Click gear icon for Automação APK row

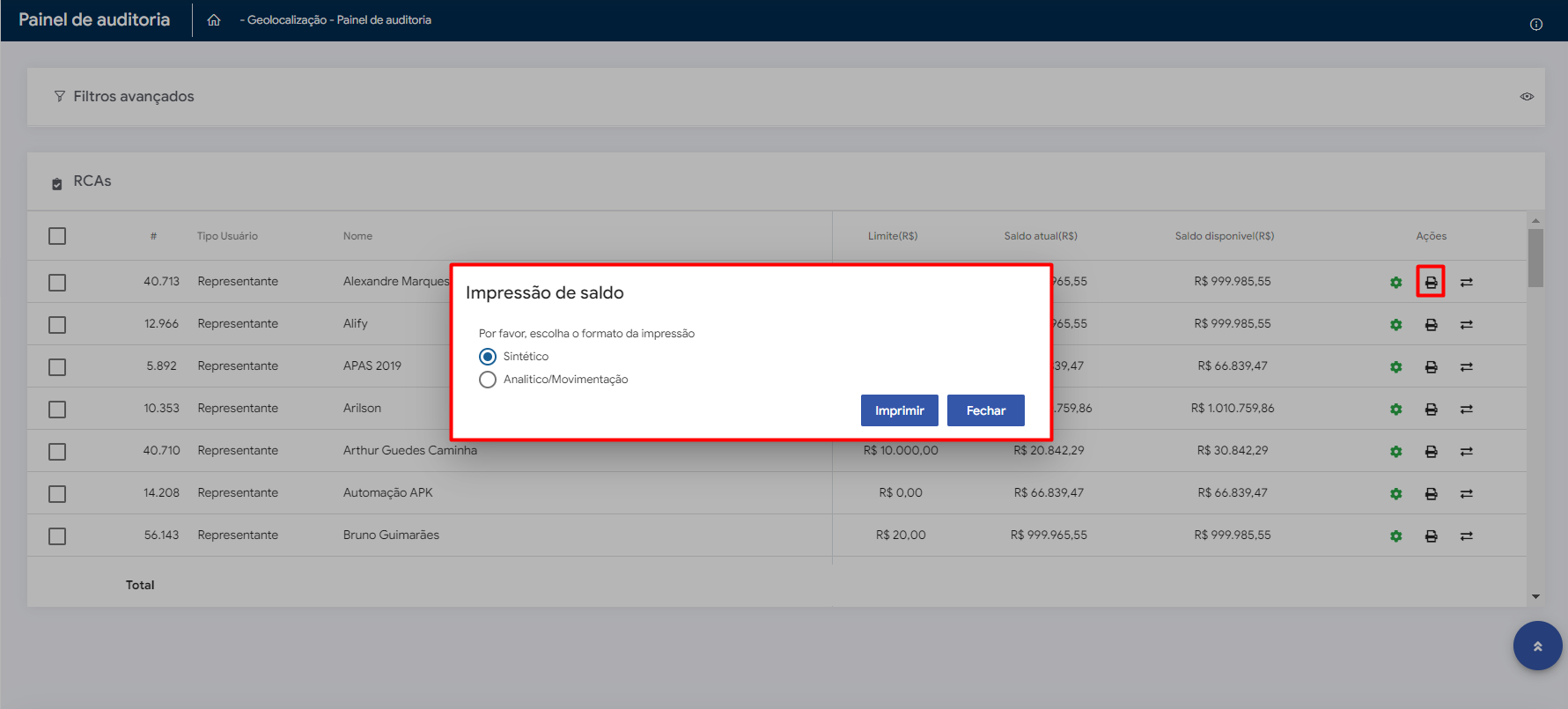click(x=1395, y=494)
